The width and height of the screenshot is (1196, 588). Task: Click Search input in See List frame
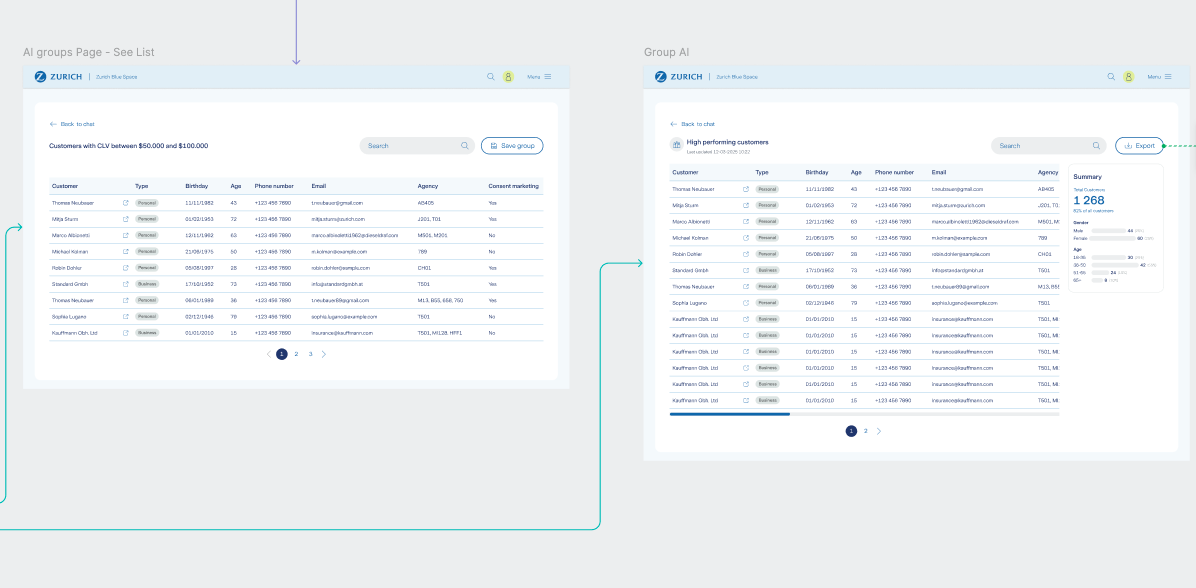[417, 146]
